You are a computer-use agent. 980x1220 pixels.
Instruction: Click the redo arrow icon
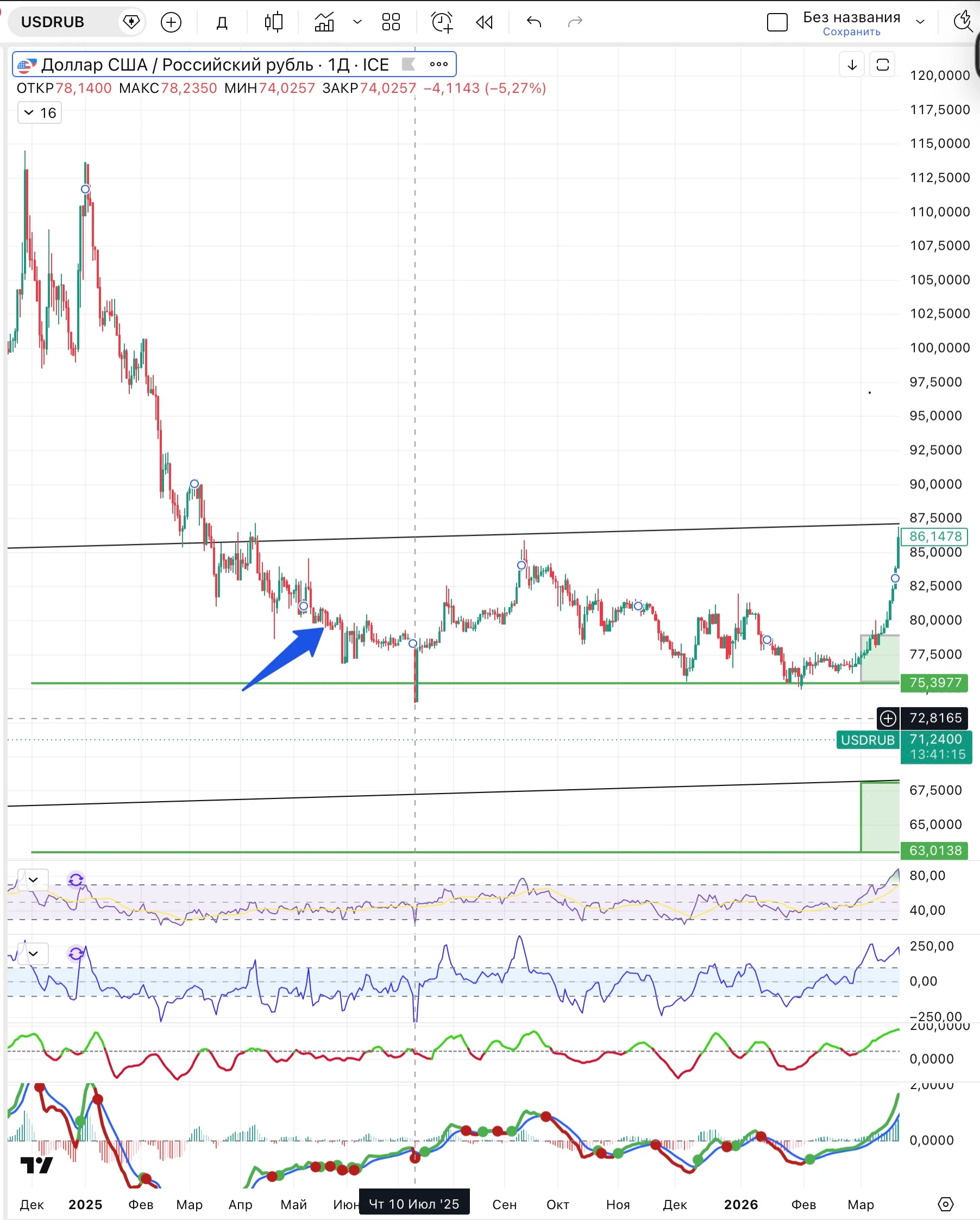pos(575,22)
